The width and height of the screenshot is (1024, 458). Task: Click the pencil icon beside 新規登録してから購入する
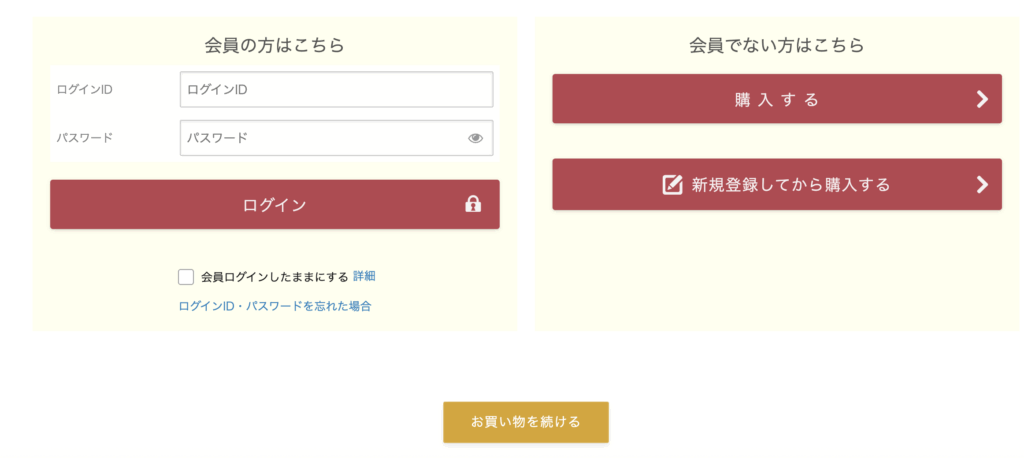[x=673, y=184]
